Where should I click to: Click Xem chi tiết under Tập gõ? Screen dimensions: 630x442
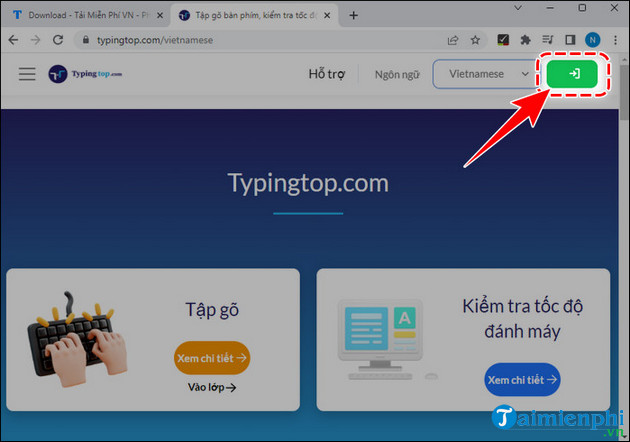212,357
